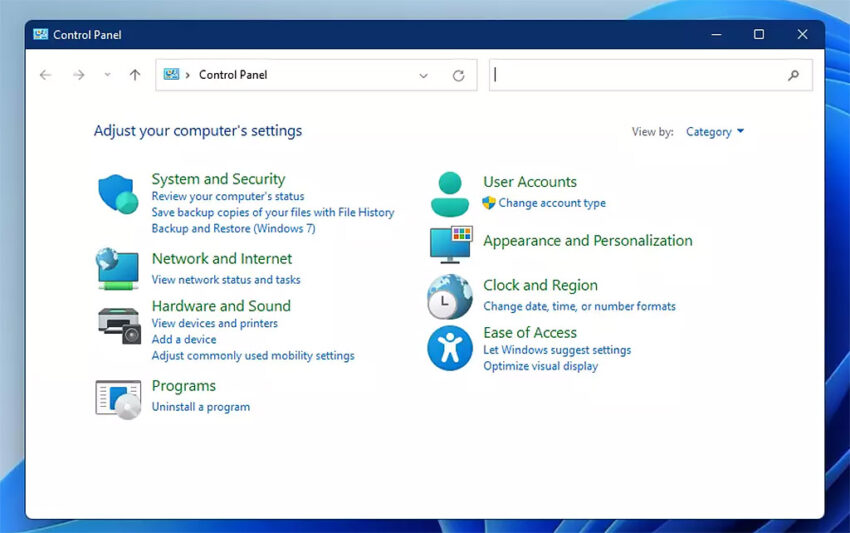Open Hardware and Sound category
Image resolution: width=850 pixels, height=533 pixels.
point(221,306)
